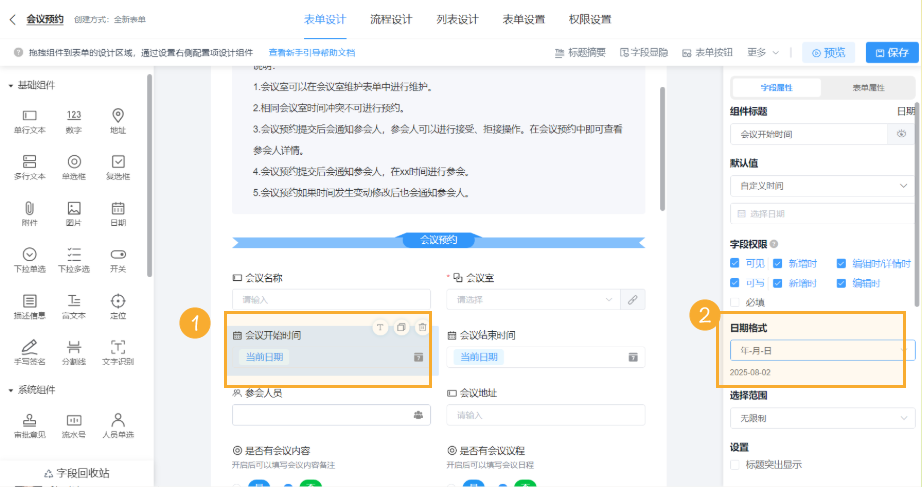Select the 数字 component icon
The image size is (922, 487).
74,115
